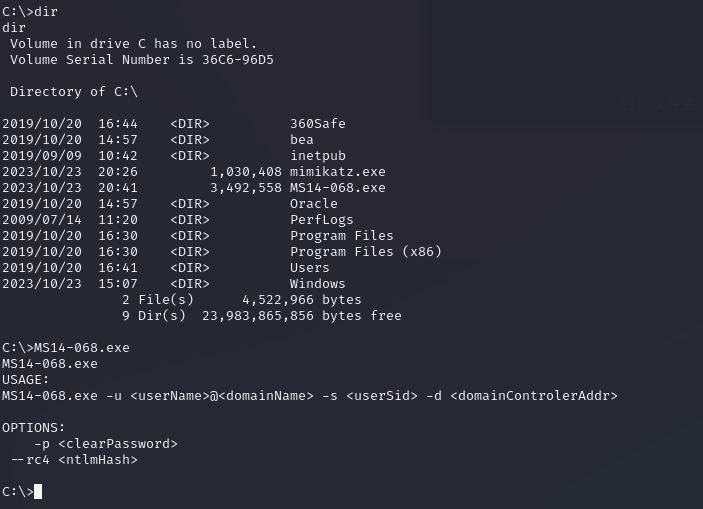This screenshot has width=703, height=509.
Task: Click the <domainControlerAddr> parameter text
Action: (x=533, y=395)
